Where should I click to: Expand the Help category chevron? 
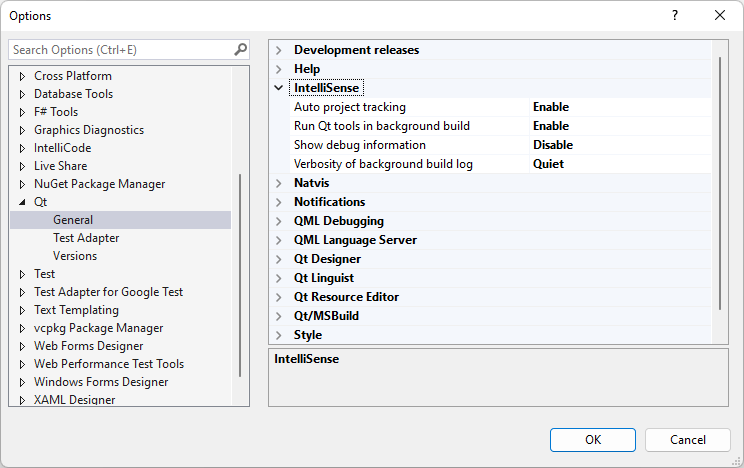279,69
